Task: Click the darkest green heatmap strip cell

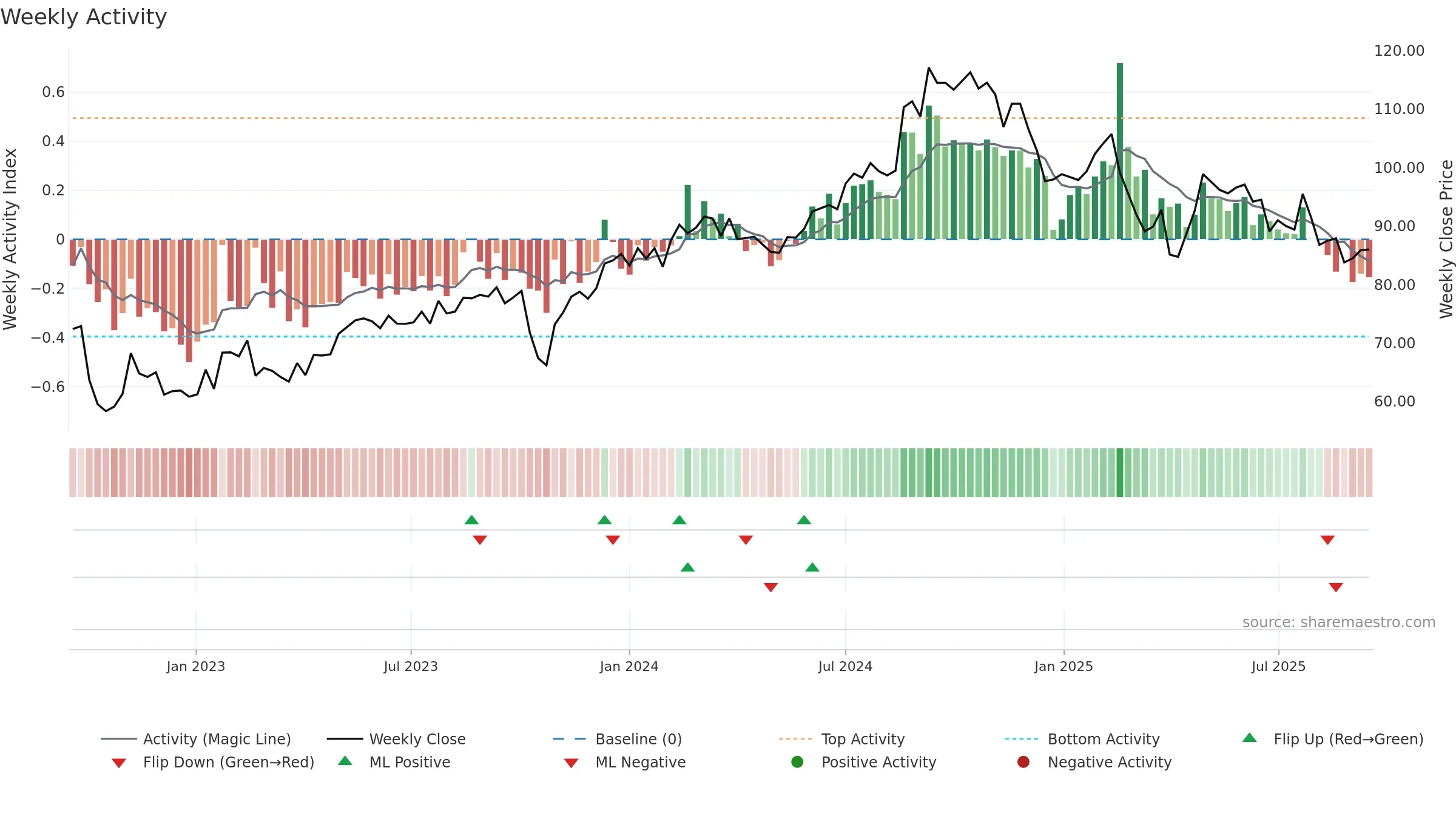Action: click(1120, 473)
